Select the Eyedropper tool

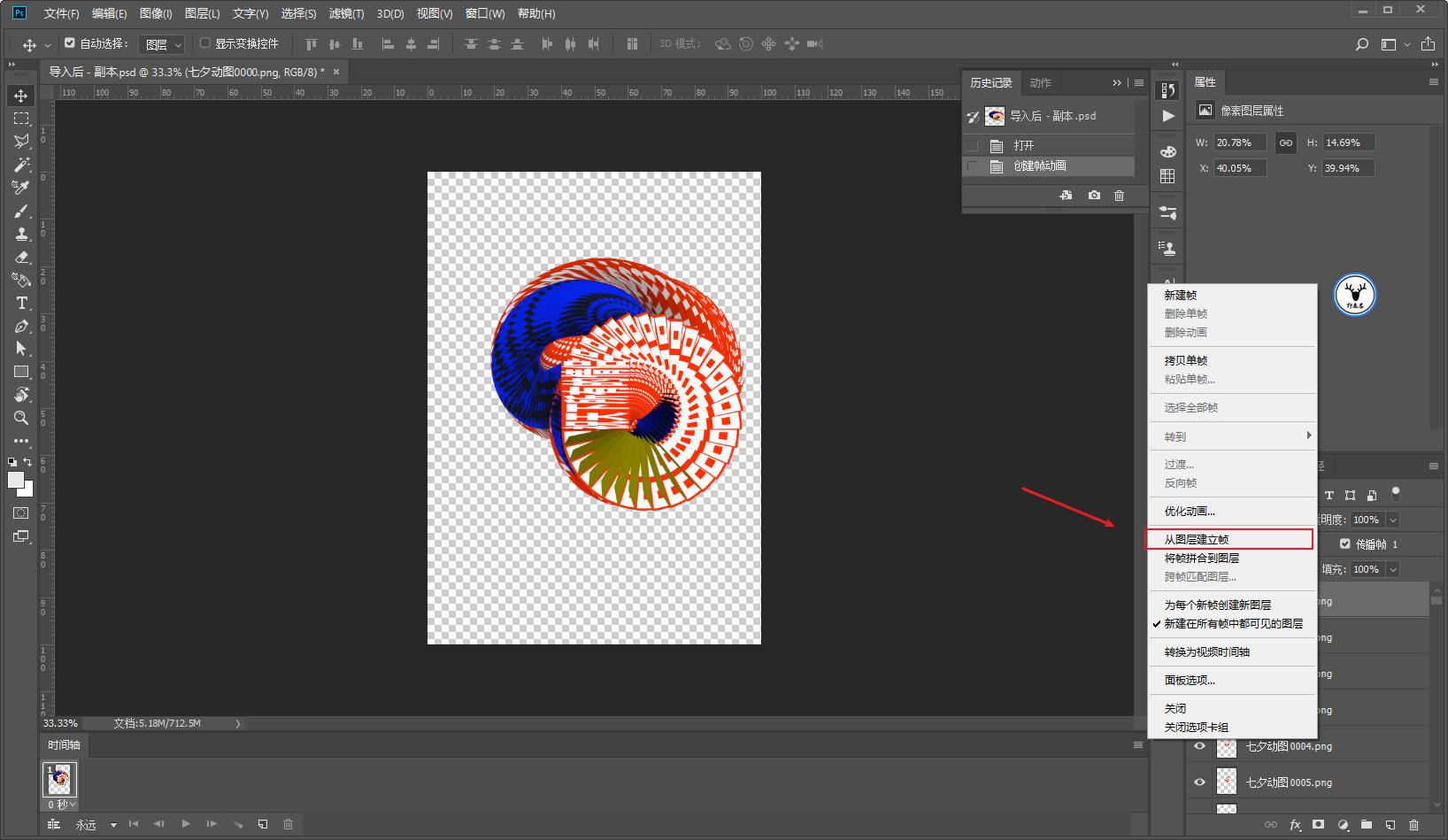[21, 188]
